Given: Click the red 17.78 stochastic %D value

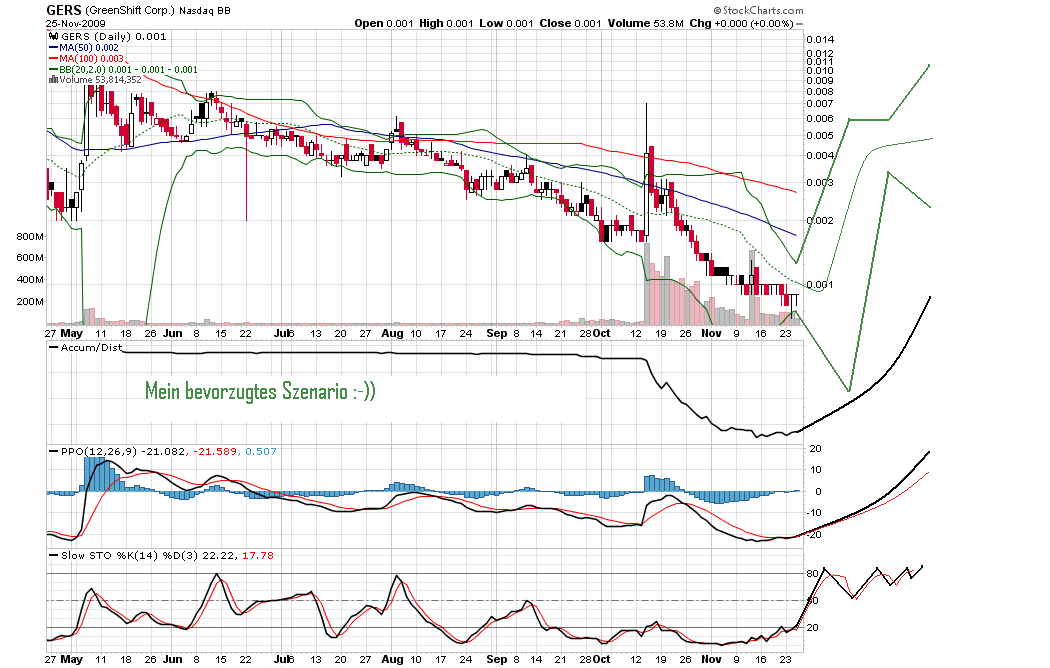Looking at the screenshot, I should coord(258,556).
